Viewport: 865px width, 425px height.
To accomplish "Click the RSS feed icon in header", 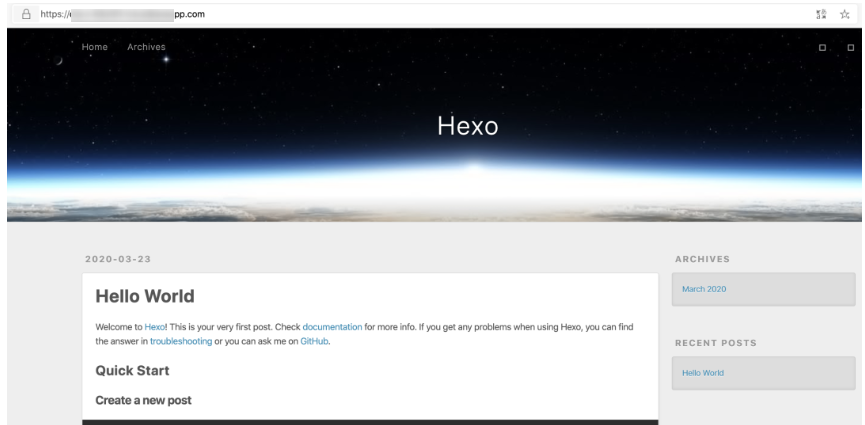I will [x=823, y=47].
